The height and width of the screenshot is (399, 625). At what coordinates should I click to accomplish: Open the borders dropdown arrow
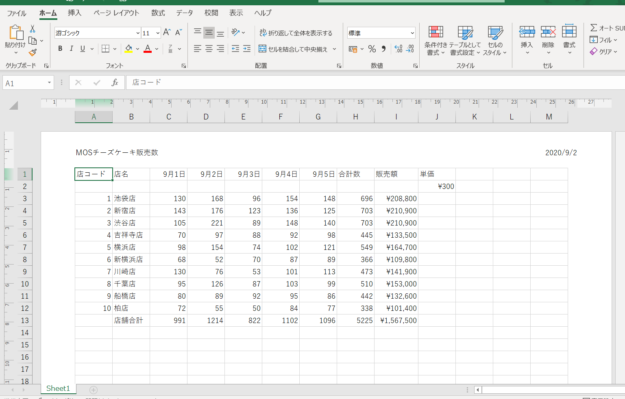pyautogui.click(x=115, y=49)
